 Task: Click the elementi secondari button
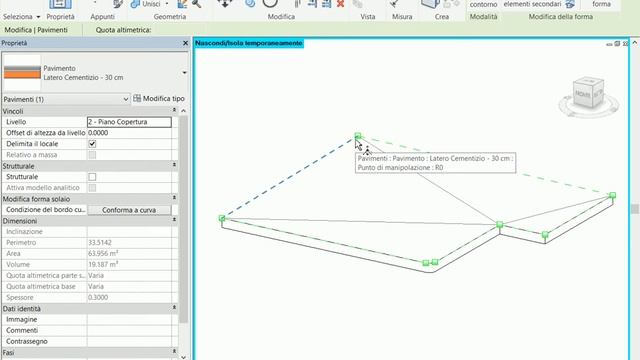(x=533, y=4)
